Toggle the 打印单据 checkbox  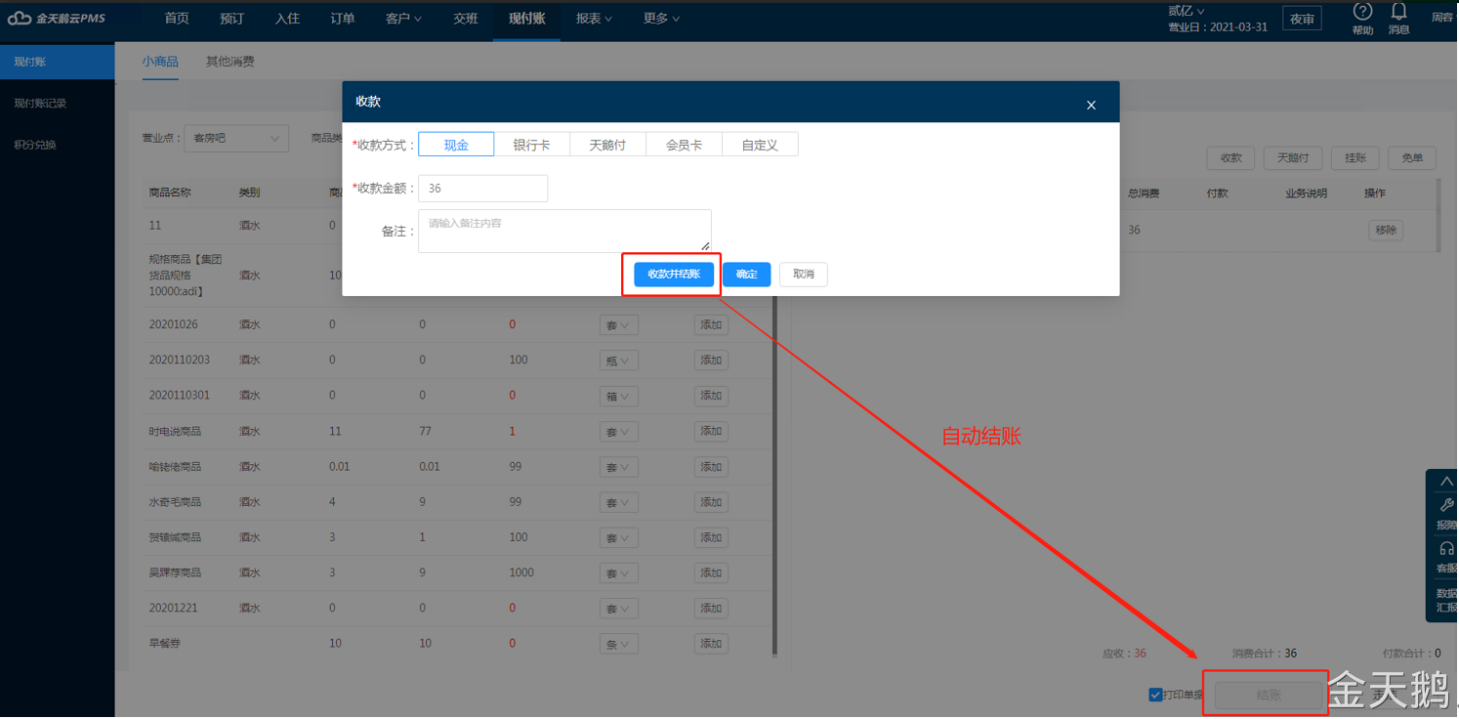pos(1156,695)
